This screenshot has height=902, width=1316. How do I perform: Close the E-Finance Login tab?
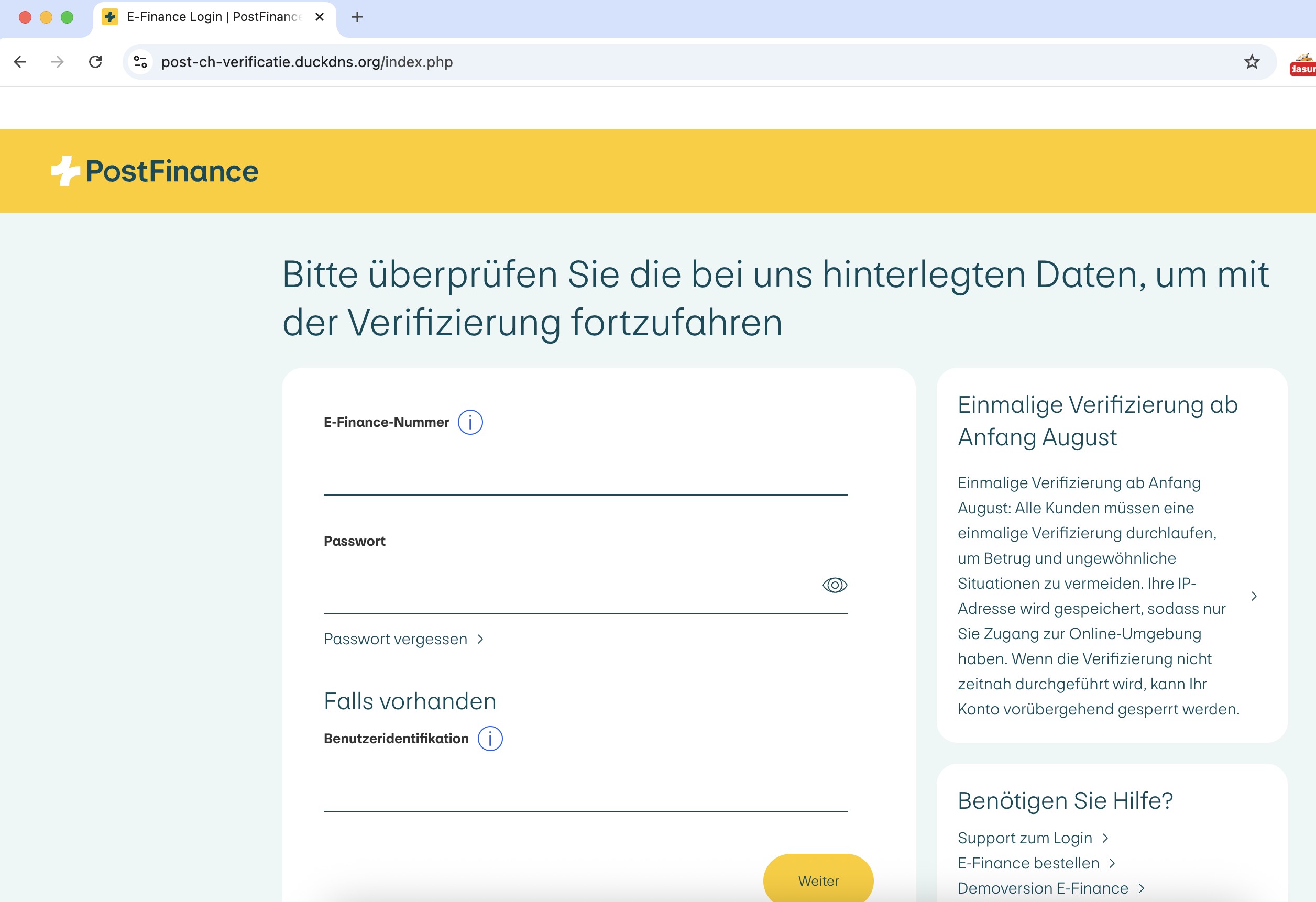pos(320,17)
